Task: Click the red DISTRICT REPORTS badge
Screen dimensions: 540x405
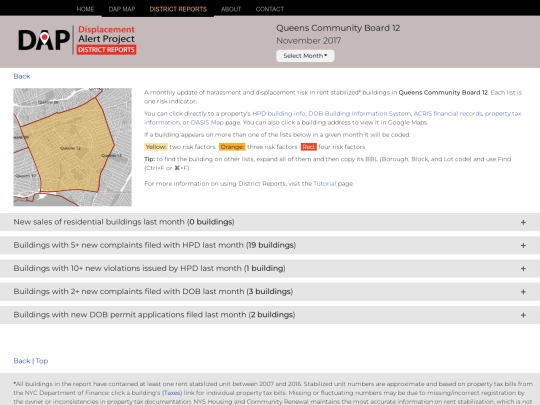Action: (x=106, y=50)
